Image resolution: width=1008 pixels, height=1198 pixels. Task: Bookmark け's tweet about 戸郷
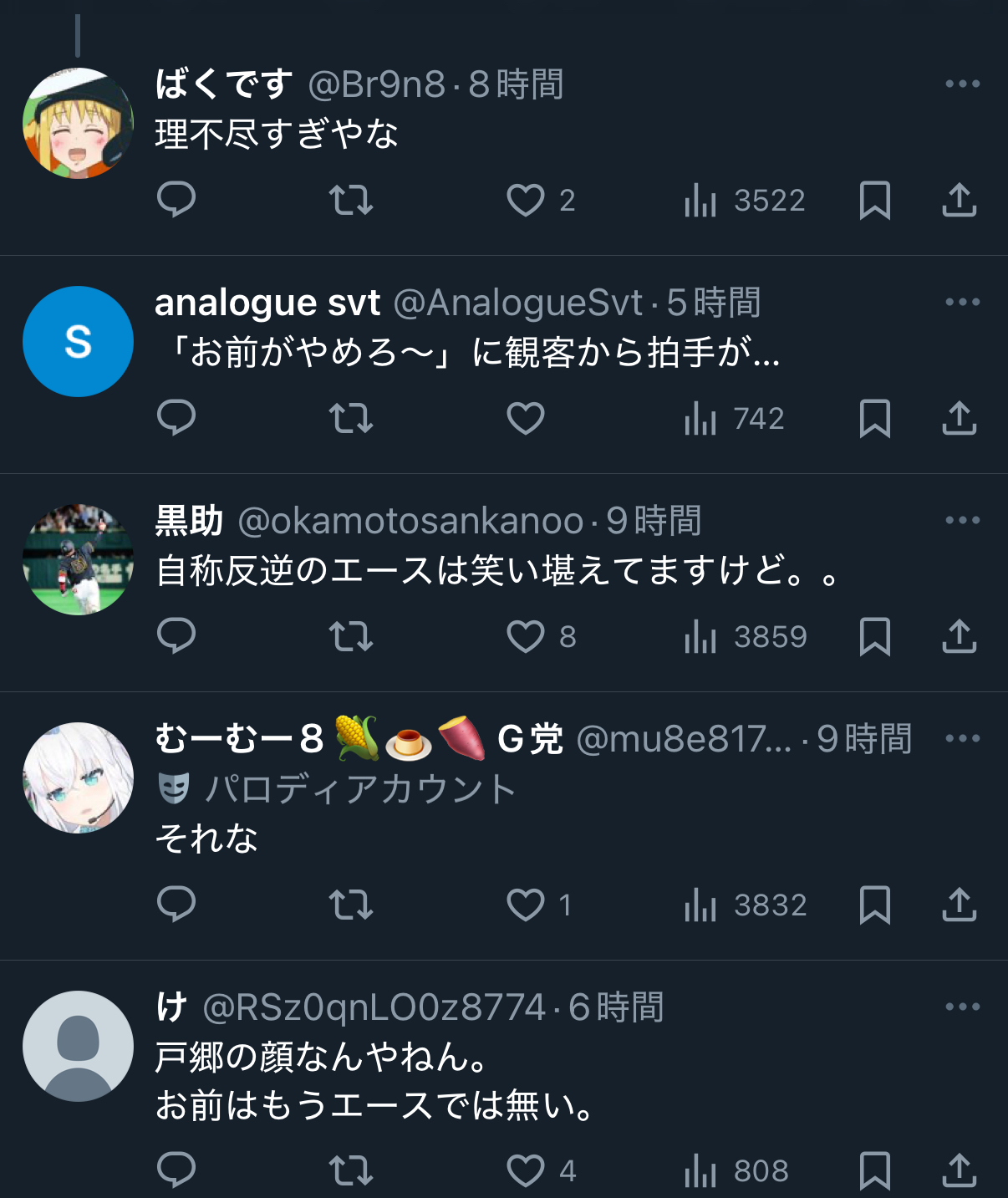(x=875, y=1170)
